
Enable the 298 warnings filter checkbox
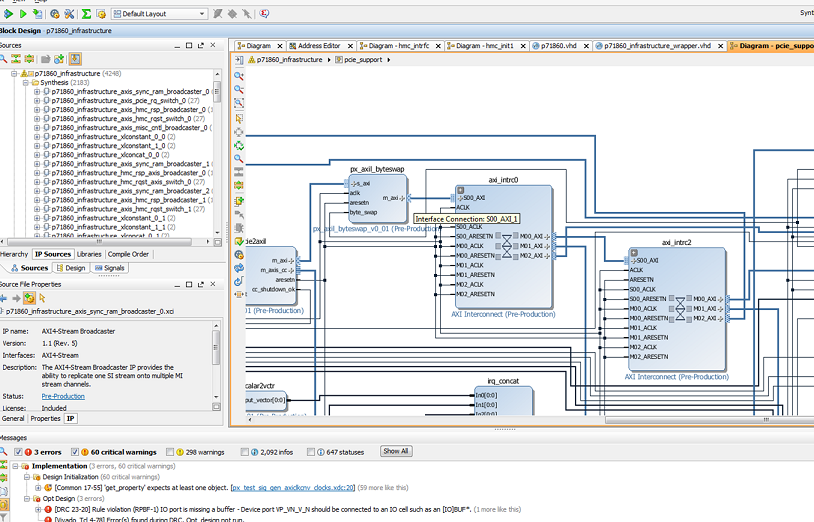170,452
